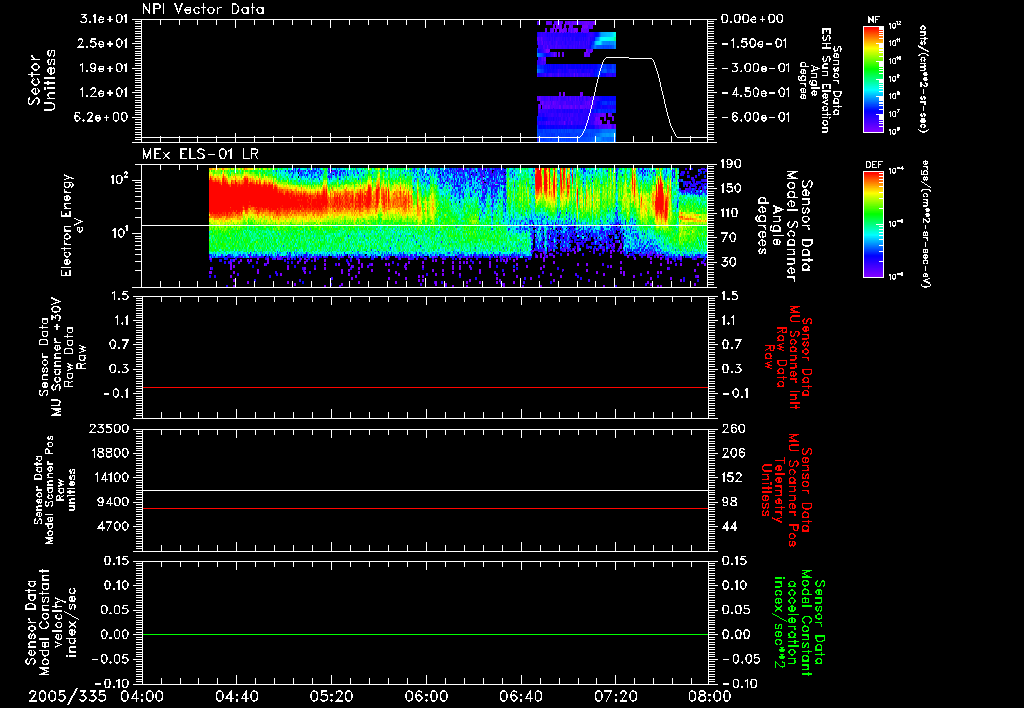The height and width of the screenshot is (708, 1024).
Task: Click the 06:40 time axis label
Action: pos(520,696)
